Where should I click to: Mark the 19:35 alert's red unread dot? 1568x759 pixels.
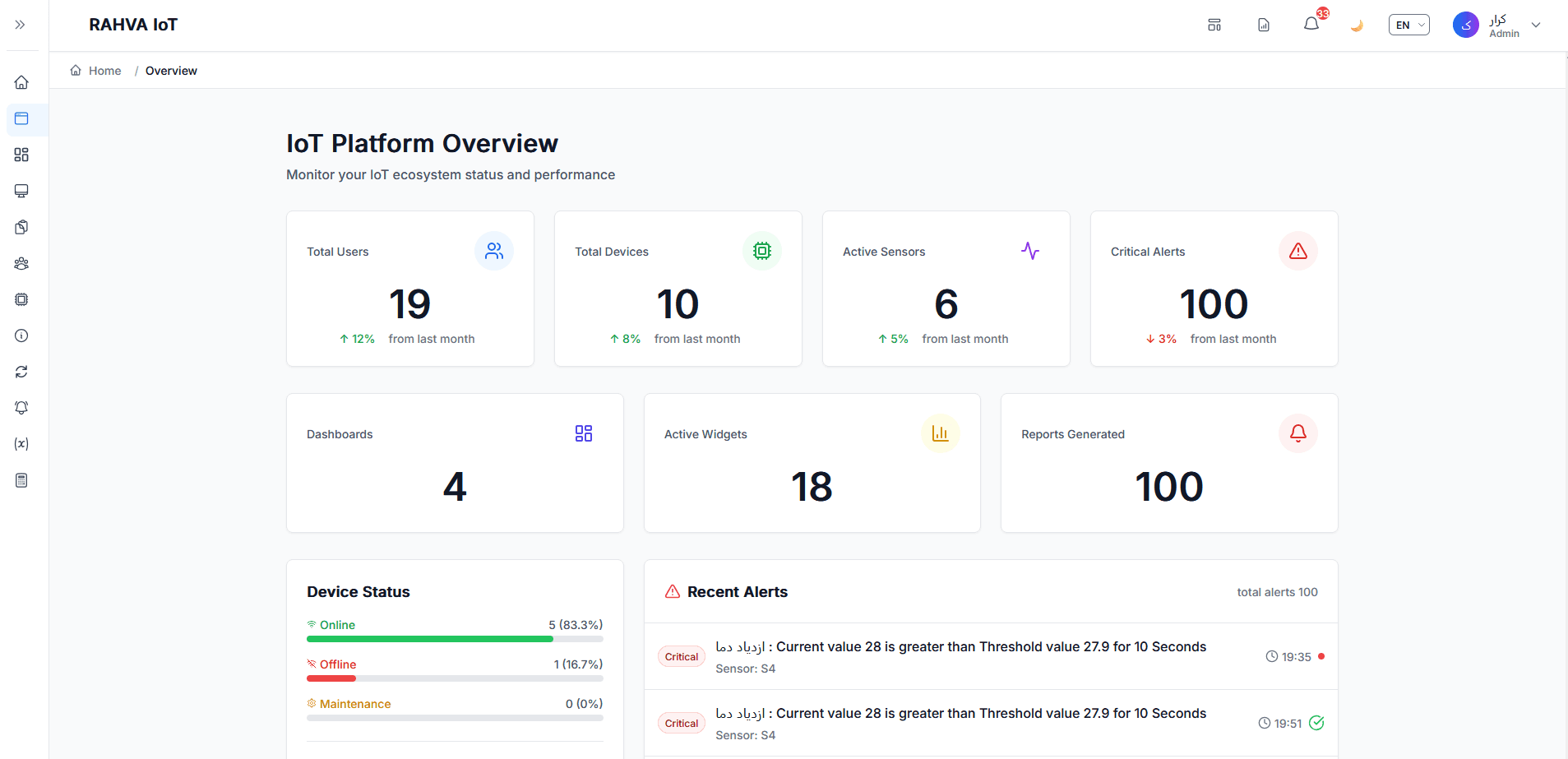[x=1321, y=656]
